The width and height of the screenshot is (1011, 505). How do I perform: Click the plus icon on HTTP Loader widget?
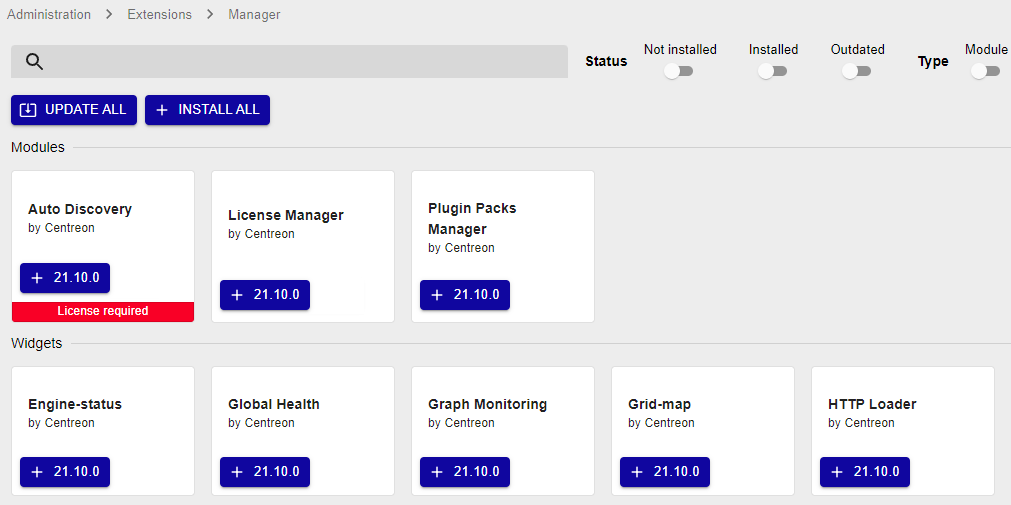tap(837, 472)
